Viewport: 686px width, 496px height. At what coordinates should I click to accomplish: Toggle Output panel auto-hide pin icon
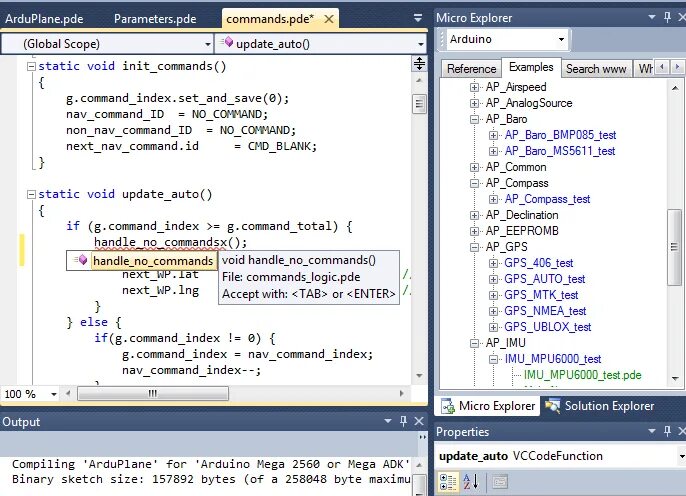(x=403, y=421)
